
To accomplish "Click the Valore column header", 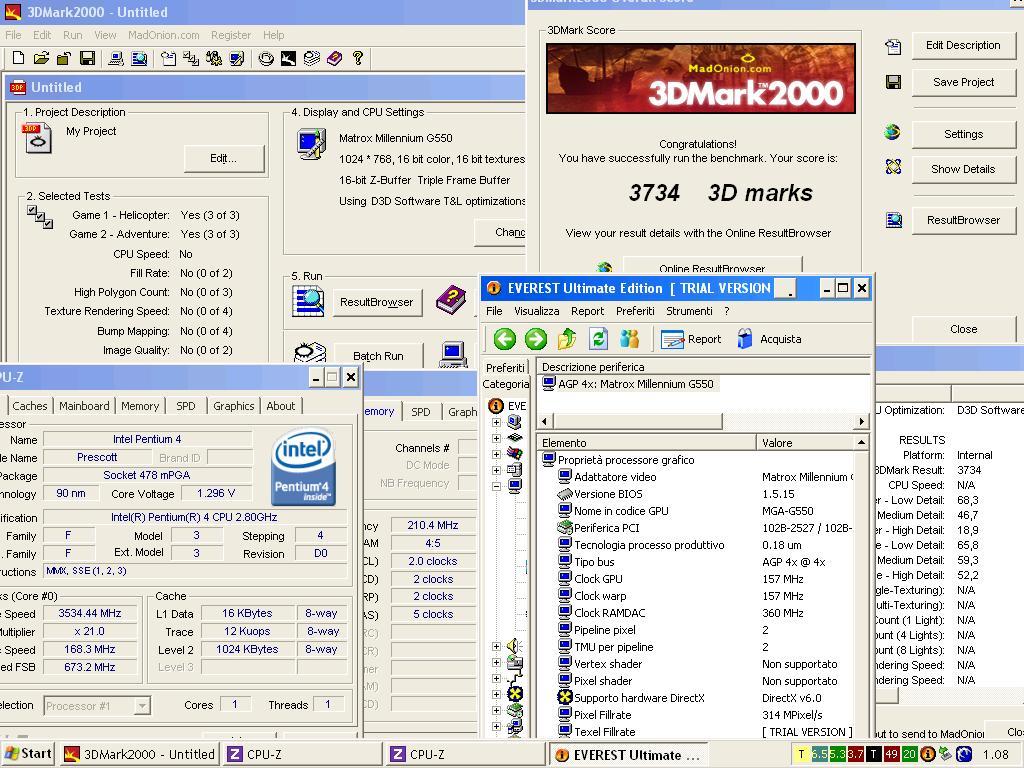I will tap(805, 443).
